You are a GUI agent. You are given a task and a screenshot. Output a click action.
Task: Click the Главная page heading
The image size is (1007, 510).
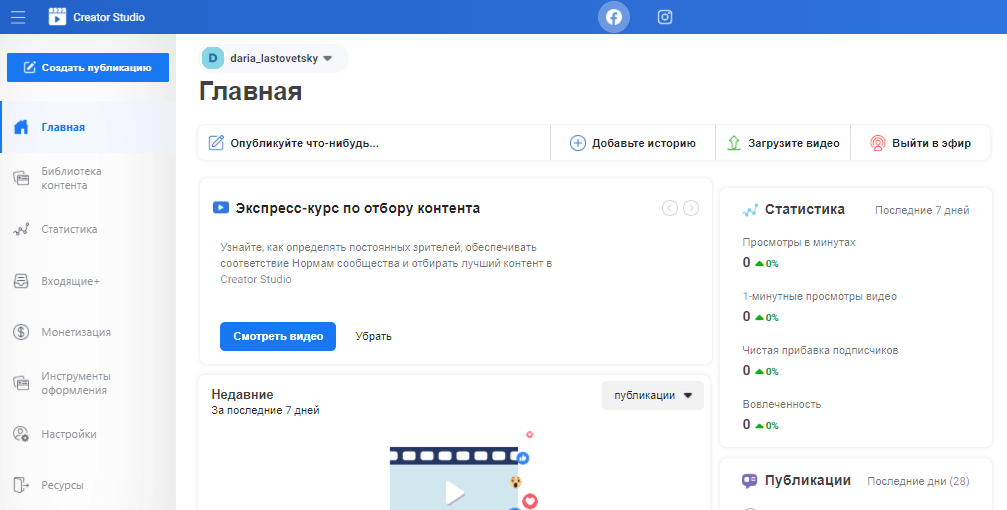250,91
